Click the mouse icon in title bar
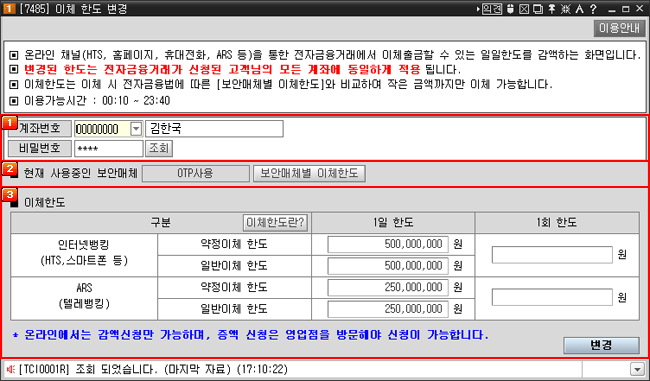650x381 pixels. [x=510, y=9]
